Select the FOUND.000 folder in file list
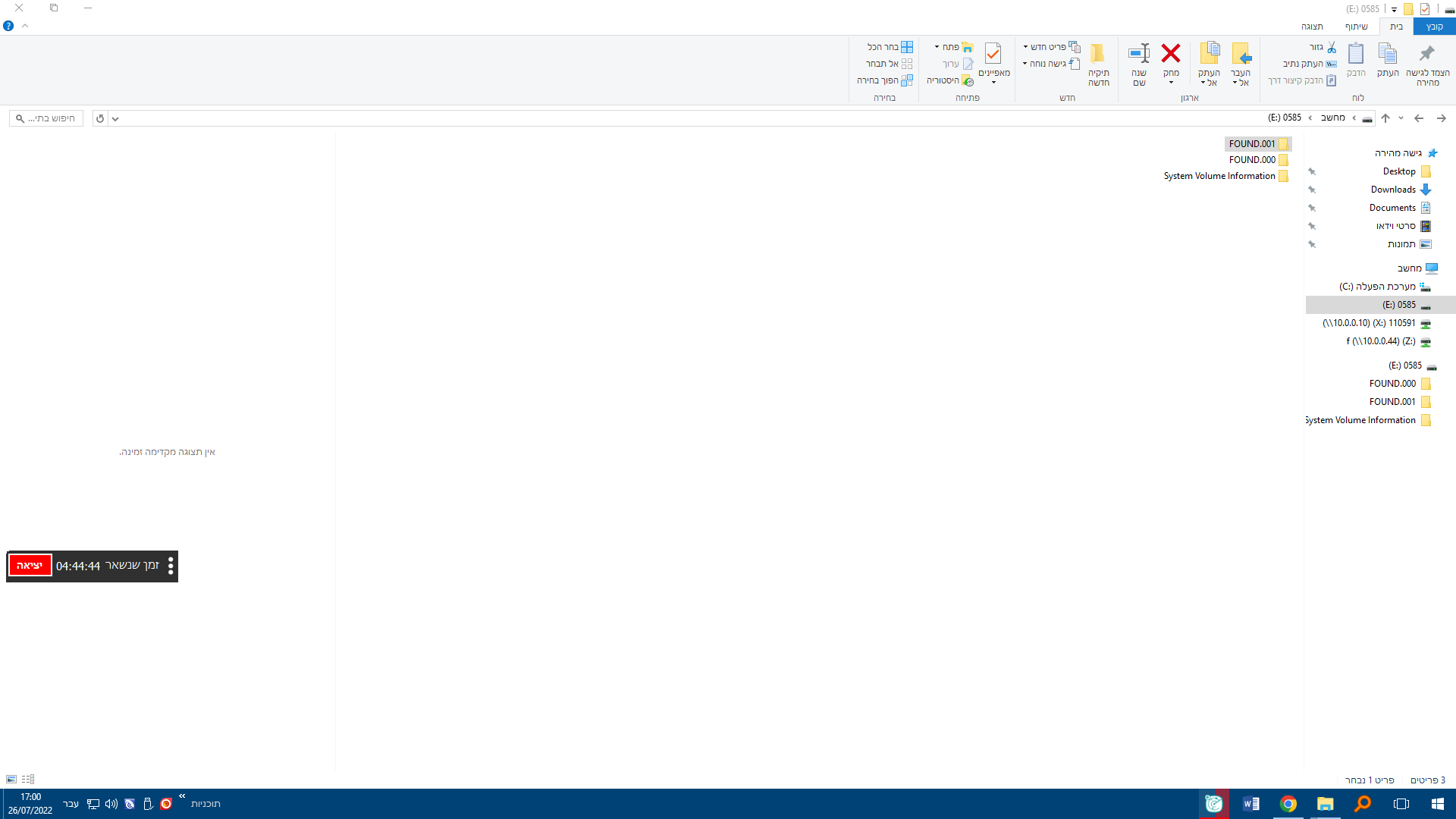 tap(1252, 160)
